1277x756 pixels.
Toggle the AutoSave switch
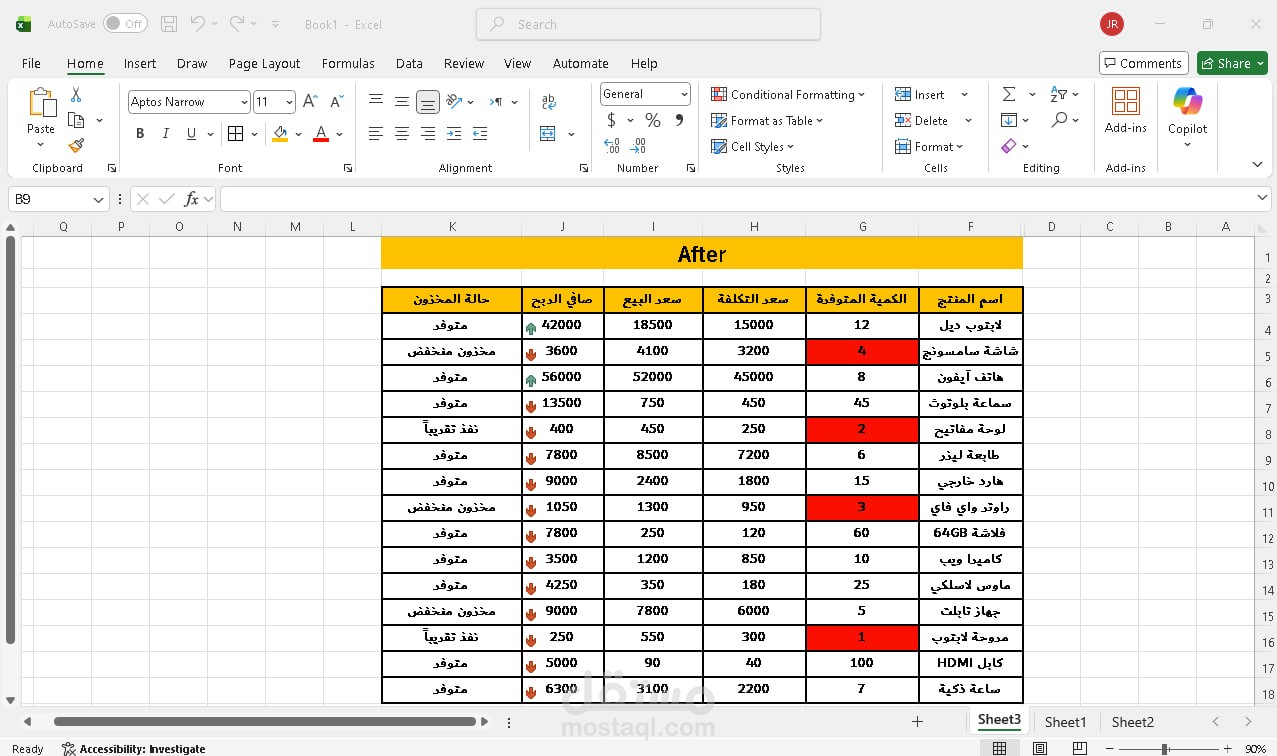[125, 24]
